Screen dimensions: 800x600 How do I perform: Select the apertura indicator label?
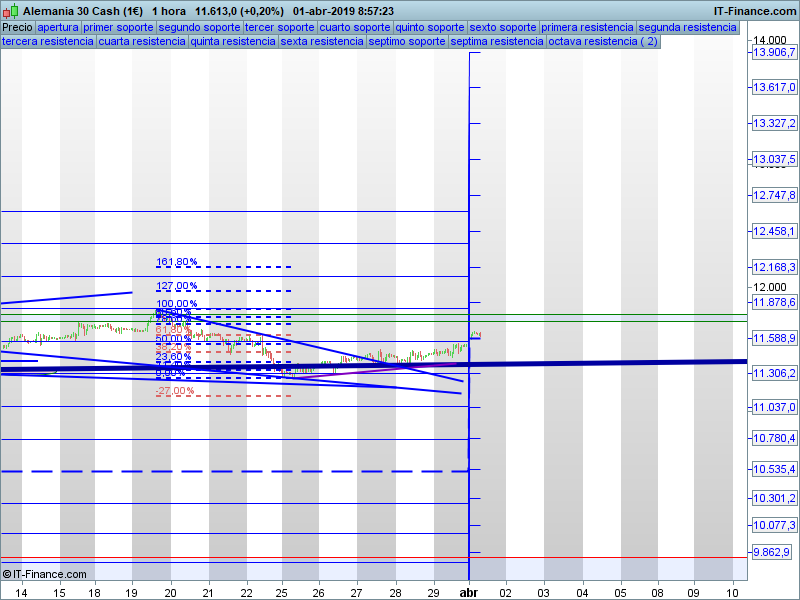coord(58,27)
